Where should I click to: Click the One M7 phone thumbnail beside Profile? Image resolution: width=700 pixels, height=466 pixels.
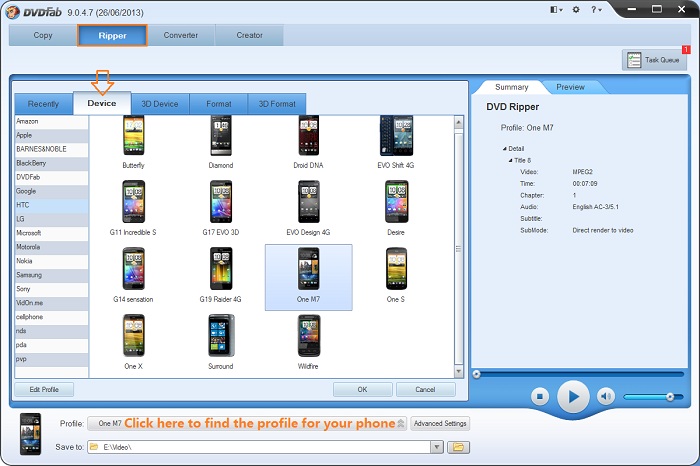tap(30, 434)
